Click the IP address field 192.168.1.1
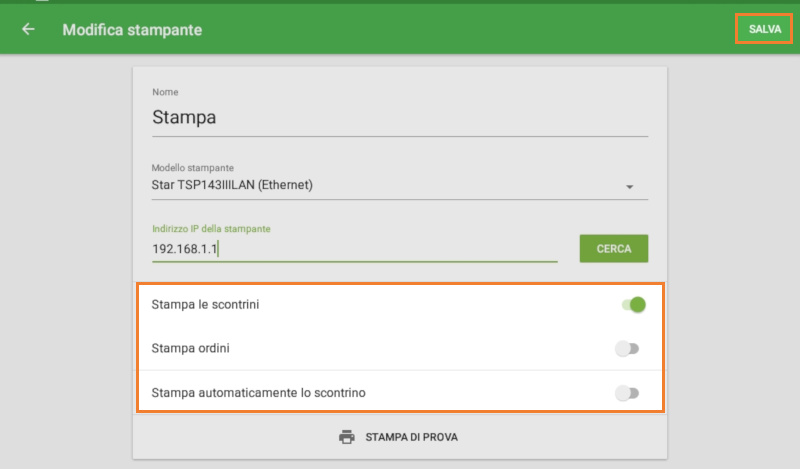The width and height of the screenshot is (800, 469). [353, 248]
